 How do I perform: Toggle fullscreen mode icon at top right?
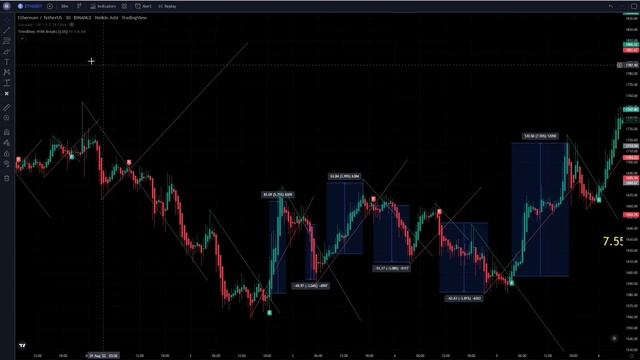point(634,6)
